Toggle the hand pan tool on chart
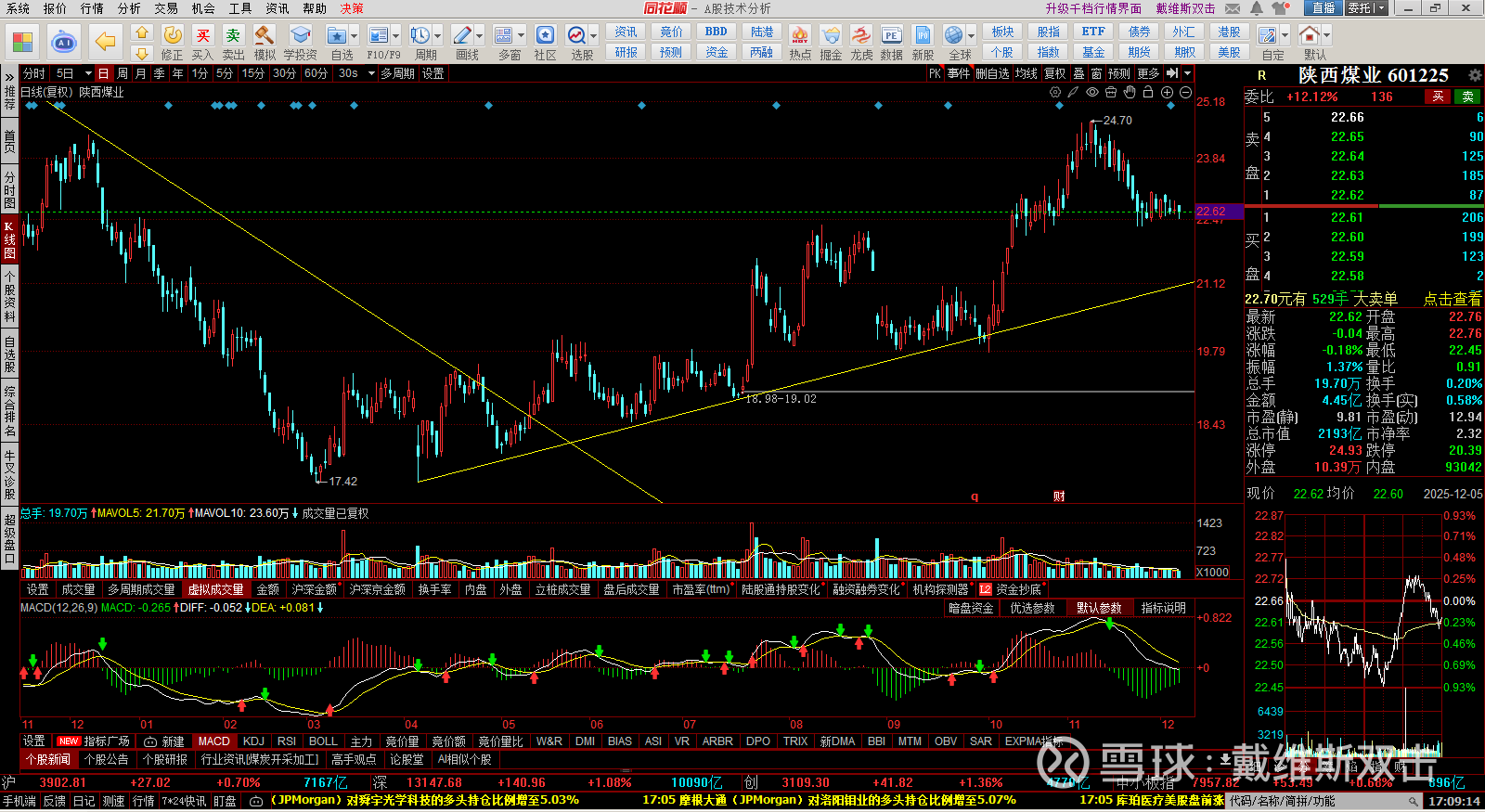Image resolution: width=1485 pixels, height=812 pixels. point(1130,93)
